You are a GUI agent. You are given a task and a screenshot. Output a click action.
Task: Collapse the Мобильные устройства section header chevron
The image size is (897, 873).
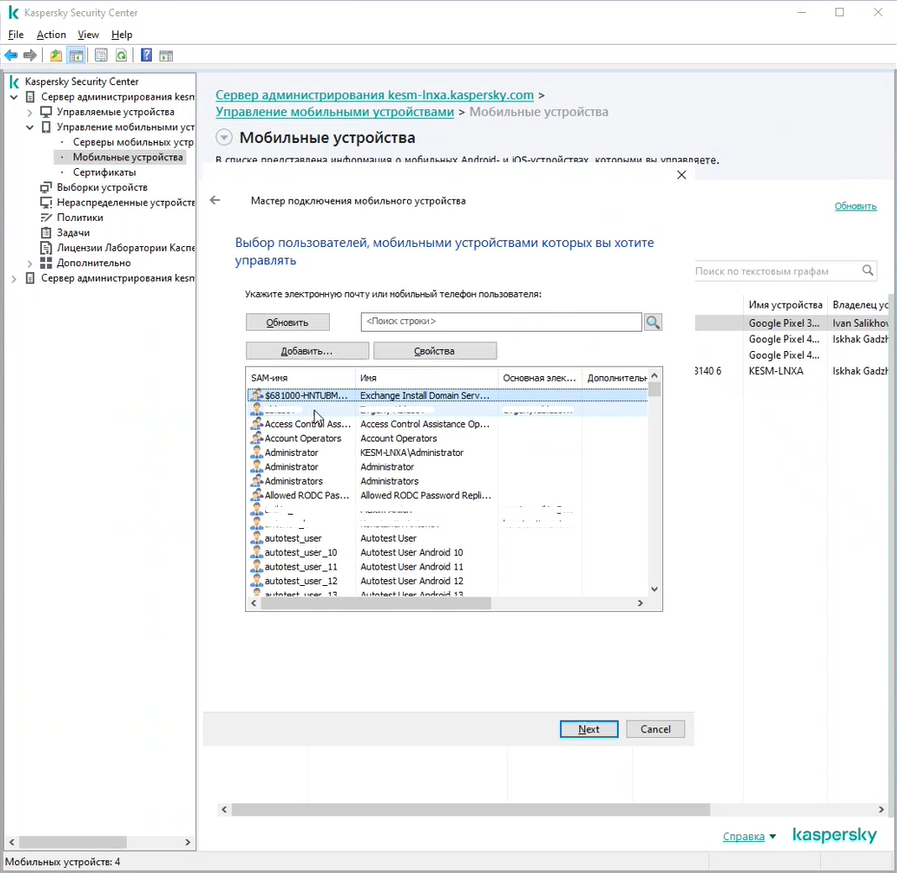tap(224, 138)
